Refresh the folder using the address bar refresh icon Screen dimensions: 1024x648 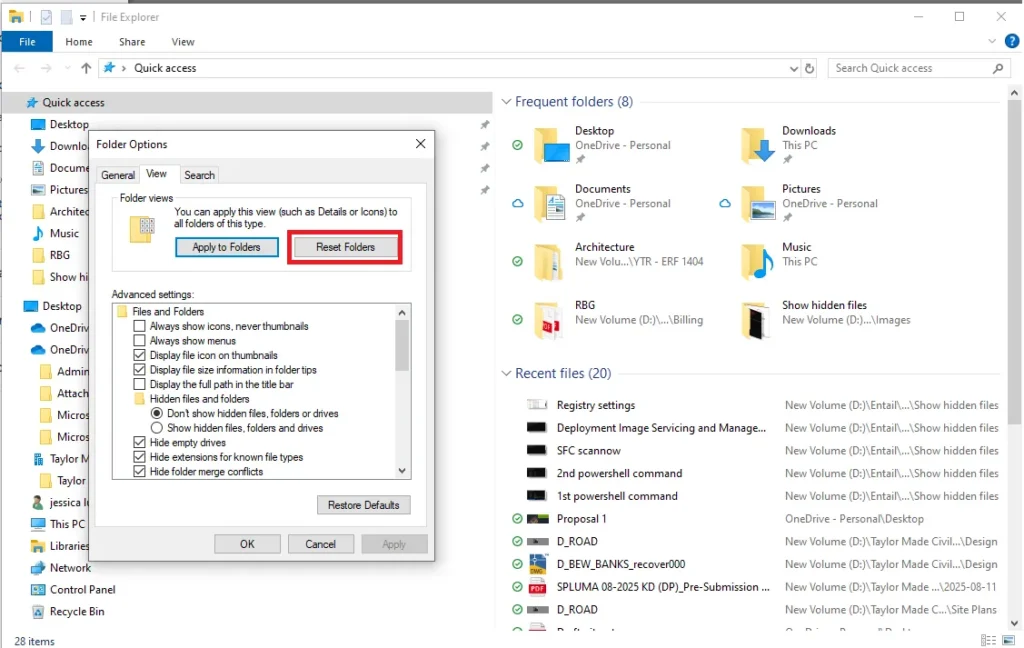pos(809,67)
